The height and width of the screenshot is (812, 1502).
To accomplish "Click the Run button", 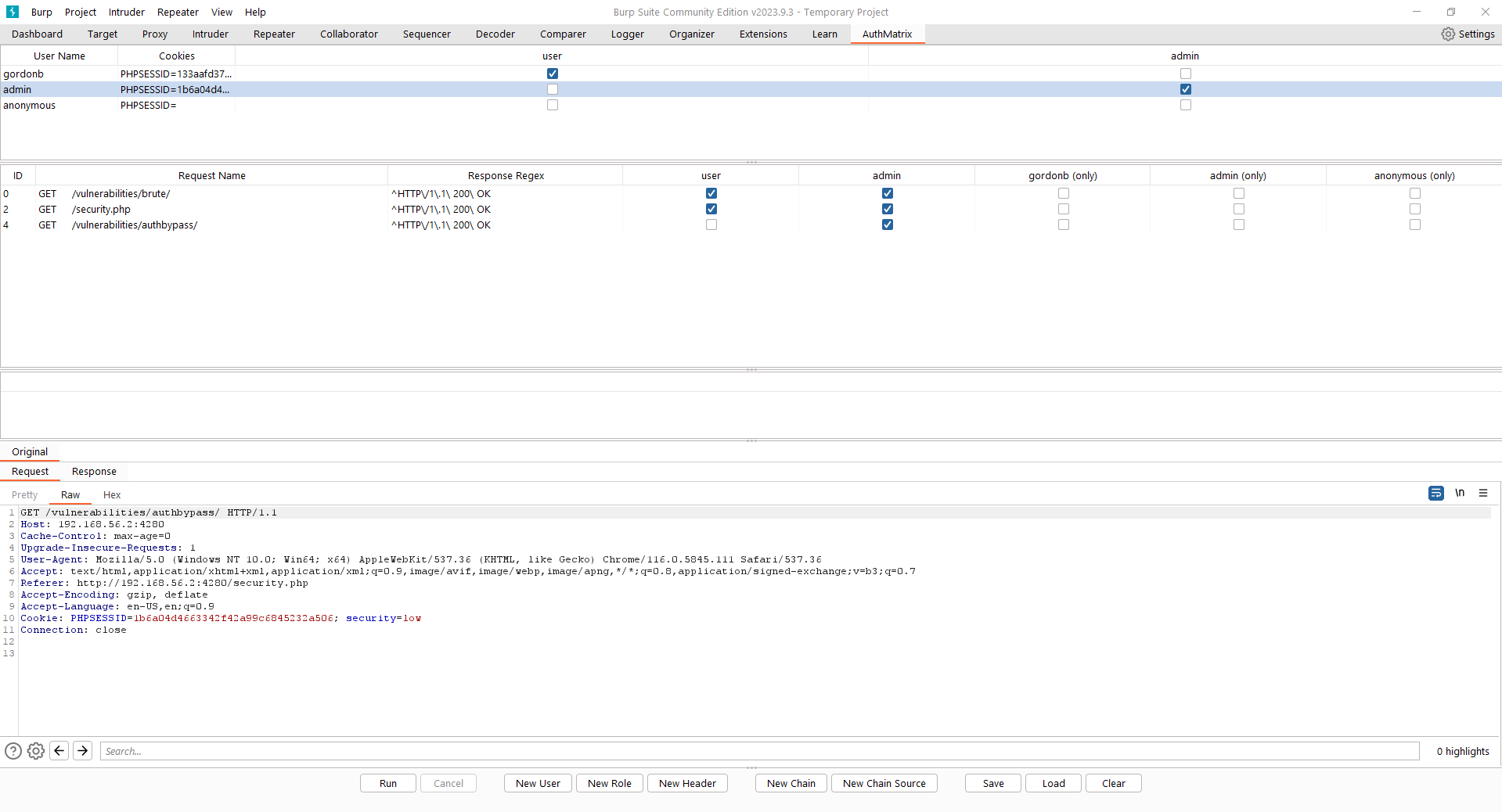I will click(x=388, y=783).
